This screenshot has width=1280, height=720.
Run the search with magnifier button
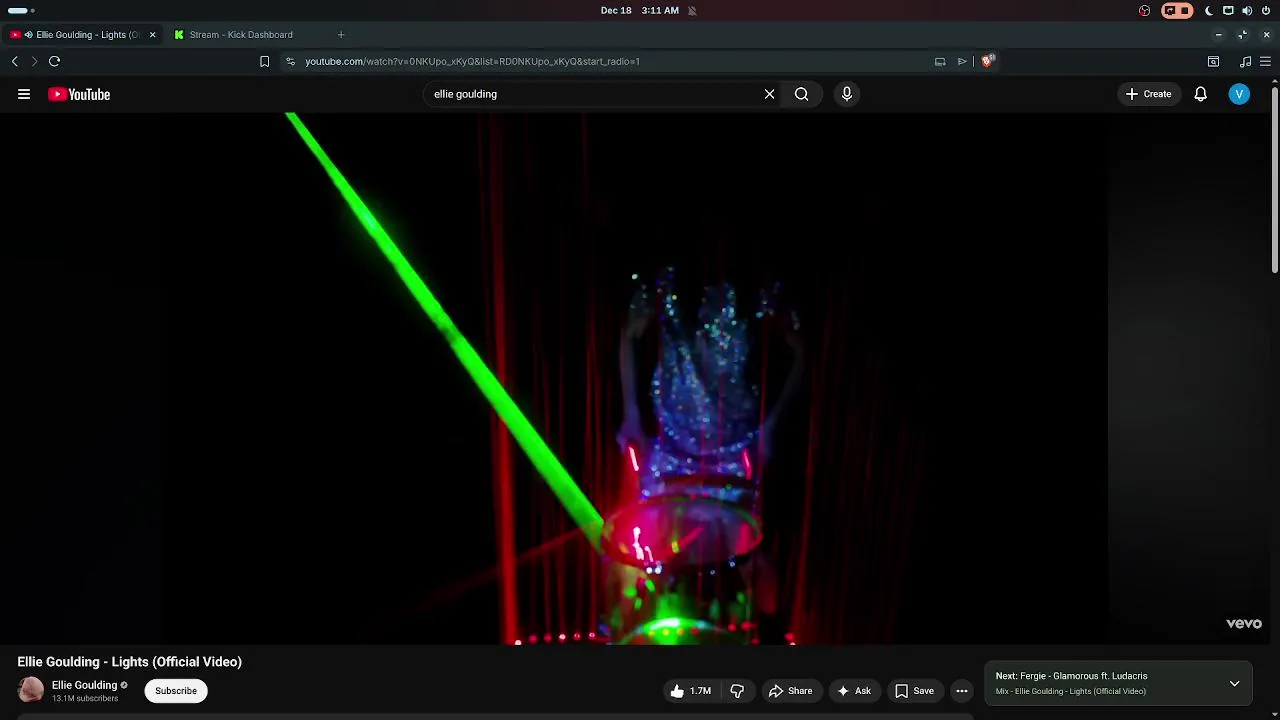point(801,94)
